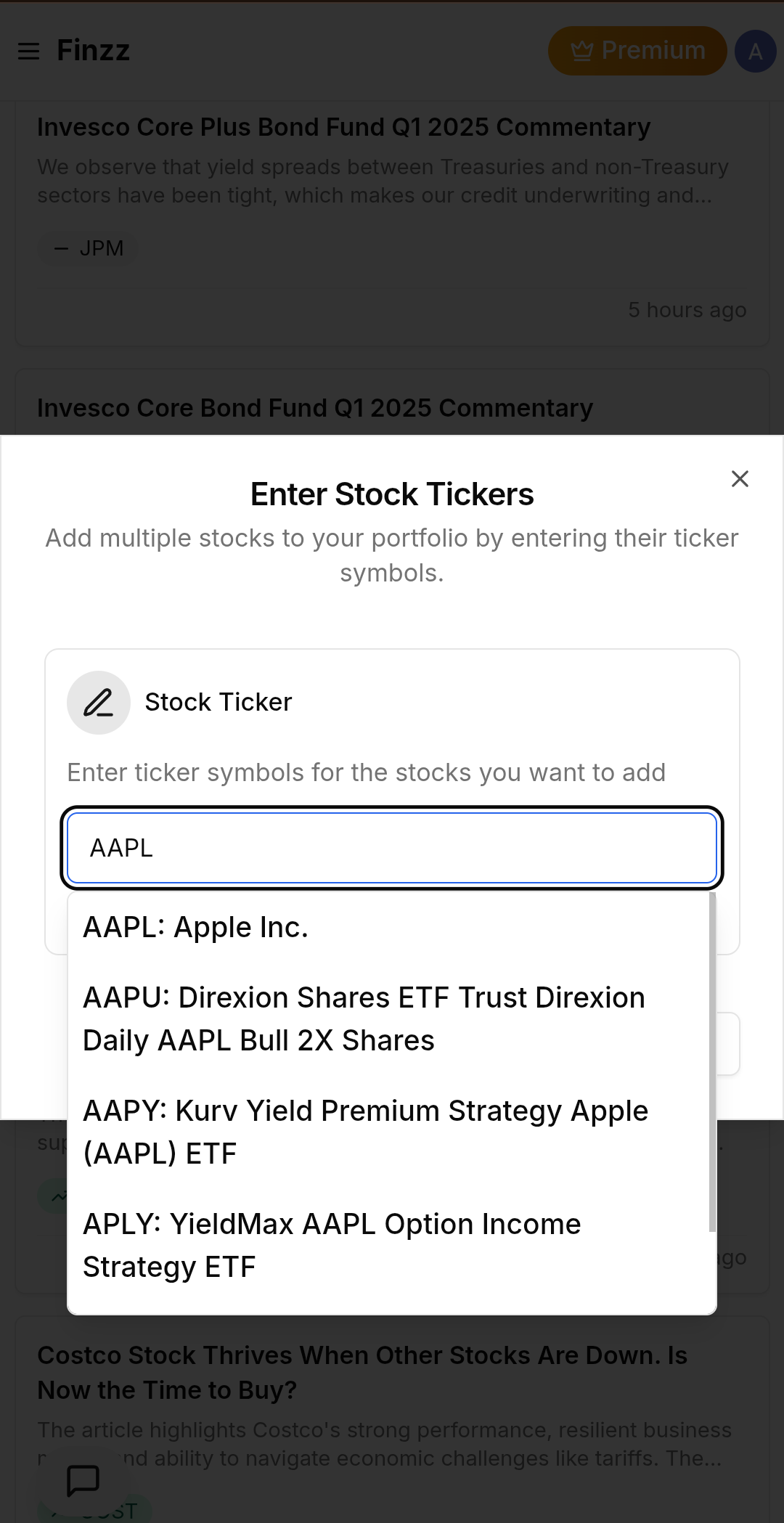Screen dimensions: 784x1523
Task: Select APLY YieldMax AAPL Option Income ETF
Action: tap(332, 1245)
